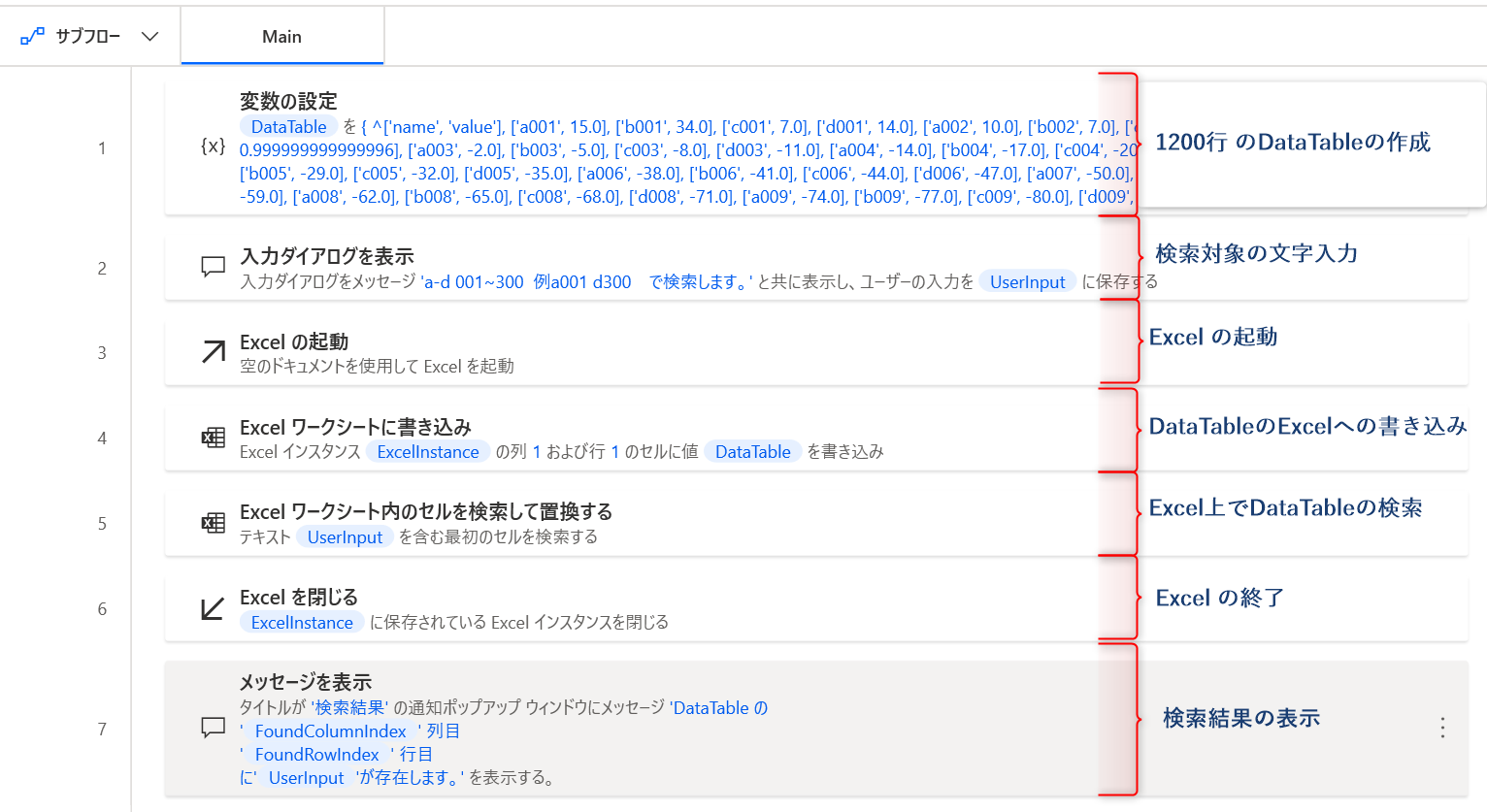Click the launch arrow icon in Excel の起動
1487x812 pixels.
(213, 352)
